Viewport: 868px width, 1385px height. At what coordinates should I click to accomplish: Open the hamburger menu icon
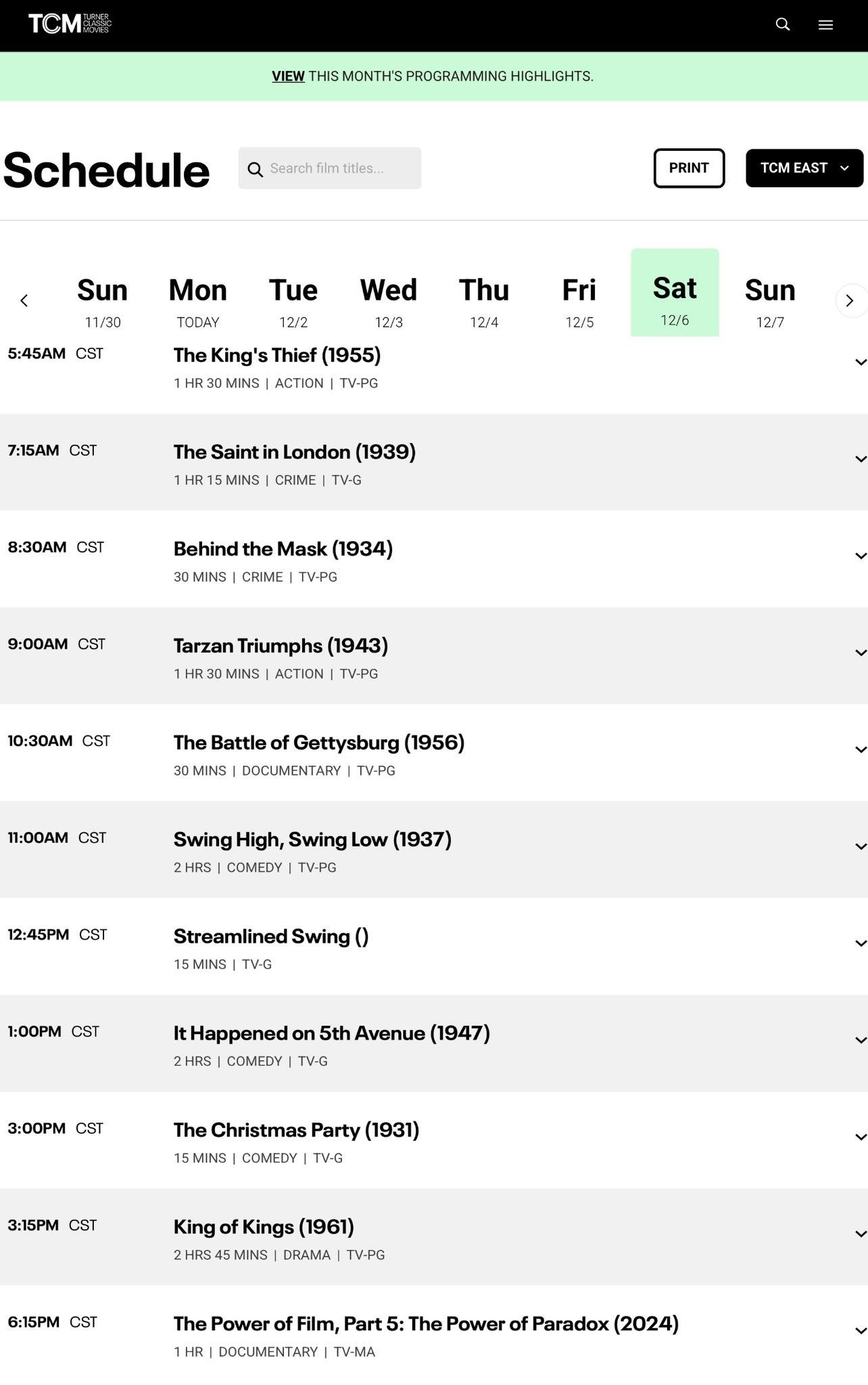pyautogui.click(x=825, y=24)
